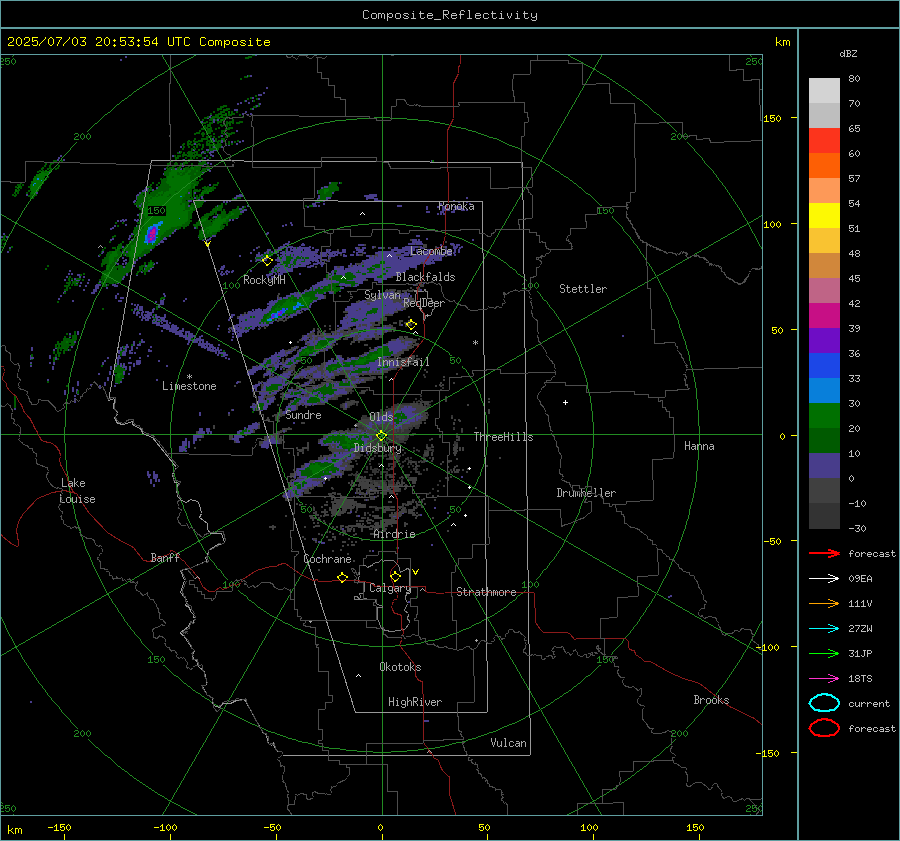Image resolution: width=900 pixels, height=841 pixels.
Task: Click the yellow swatch between 54 and 51 dBZ
Action: (824, 216)
